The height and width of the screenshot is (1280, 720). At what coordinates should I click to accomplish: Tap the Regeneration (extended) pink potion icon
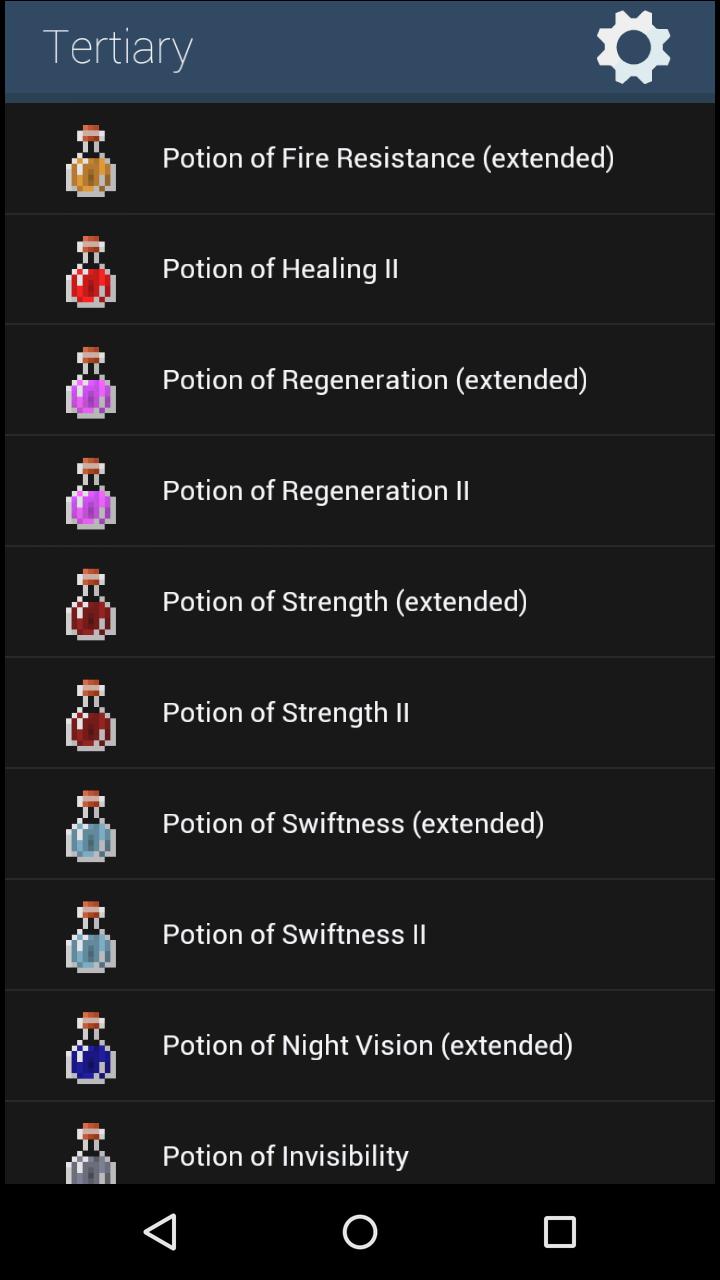click(91, 382)
